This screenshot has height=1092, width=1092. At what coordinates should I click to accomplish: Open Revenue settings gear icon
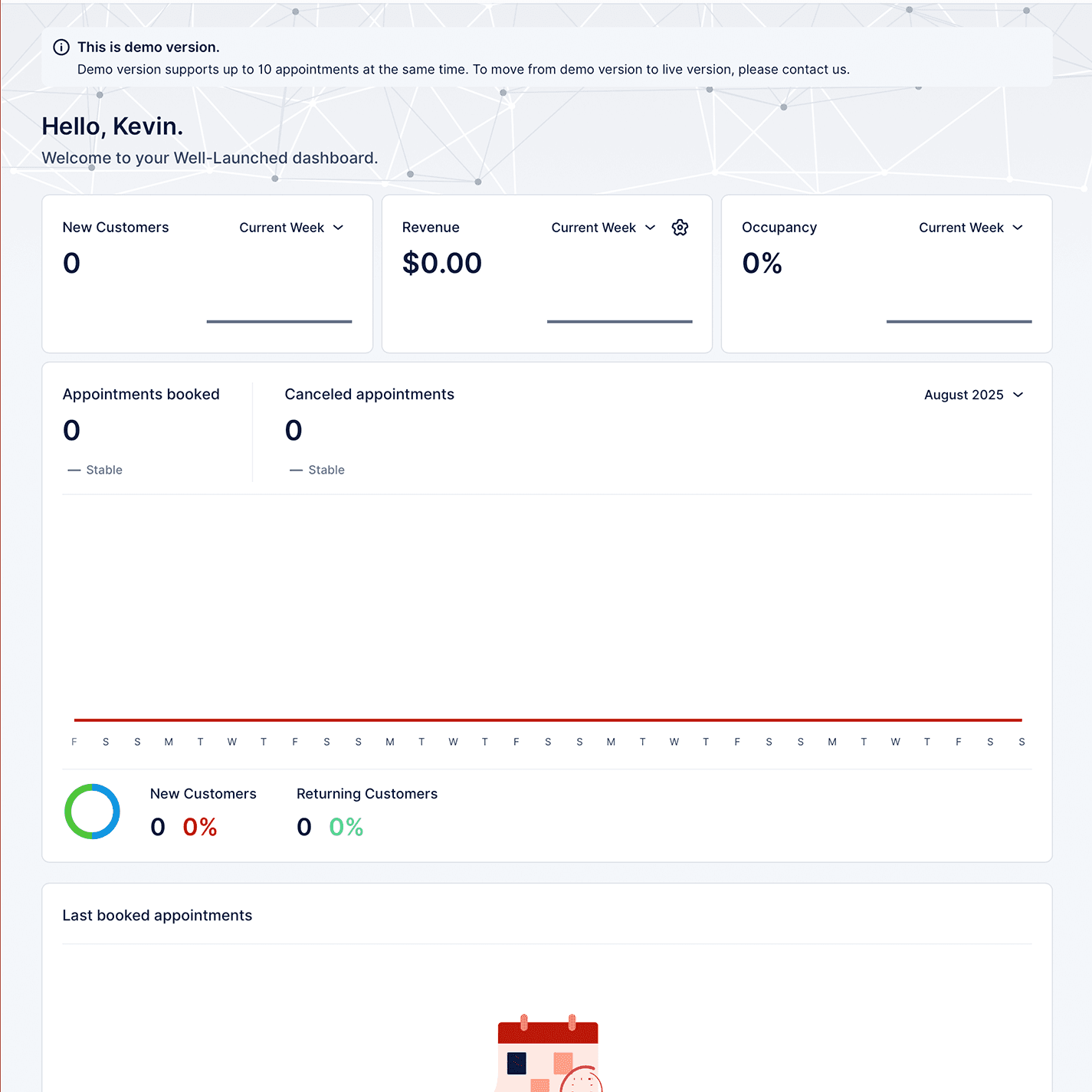tap(680, 228)
